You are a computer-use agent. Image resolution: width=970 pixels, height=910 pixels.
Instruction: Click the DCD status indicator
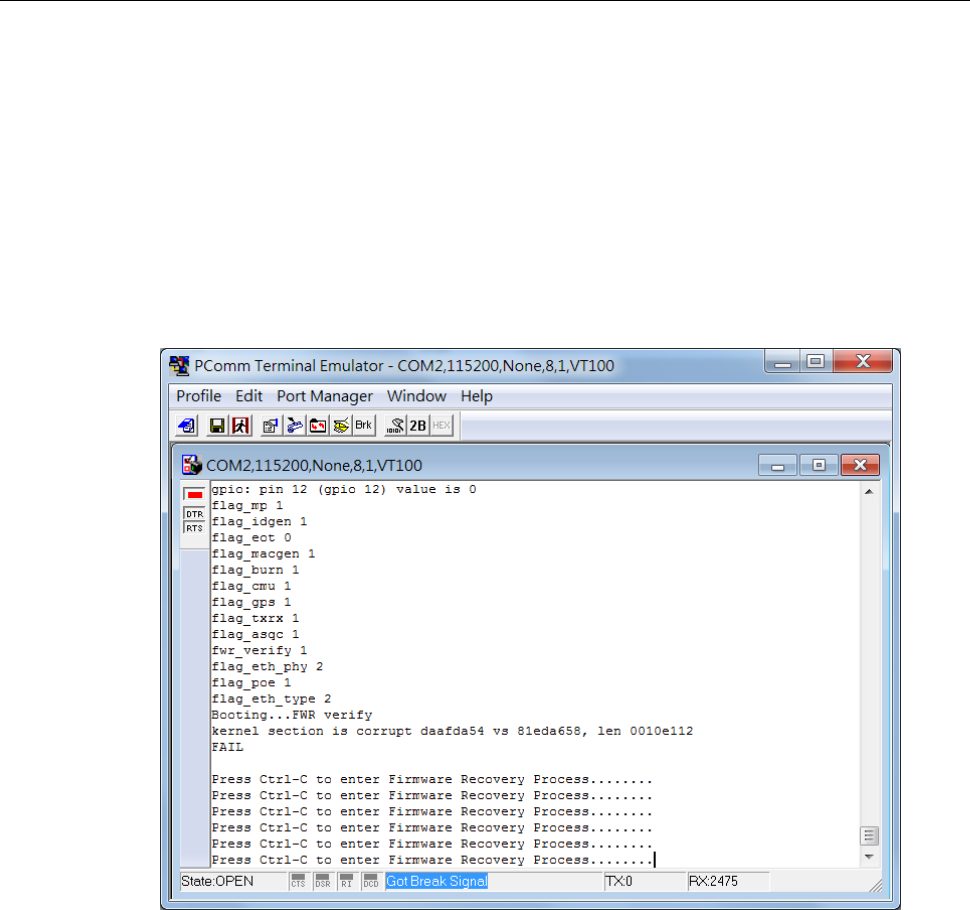pos(371,881)
